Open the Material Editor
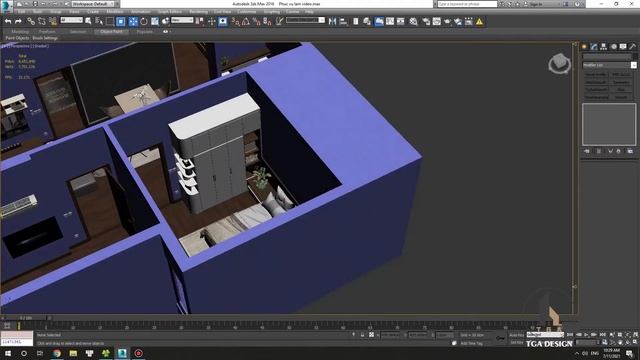640x360 pixels. [413, 21]
